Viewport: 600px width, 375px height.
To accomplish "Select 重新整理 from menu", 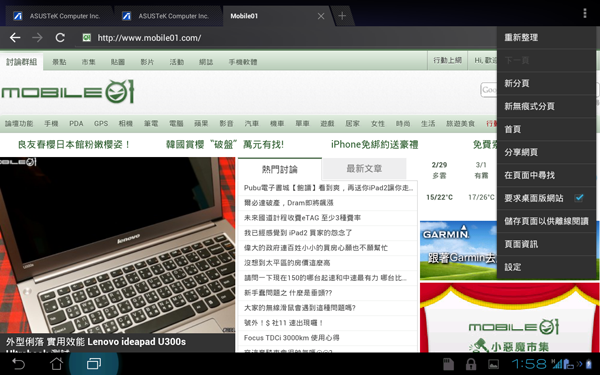I will [x=546, y=38].
